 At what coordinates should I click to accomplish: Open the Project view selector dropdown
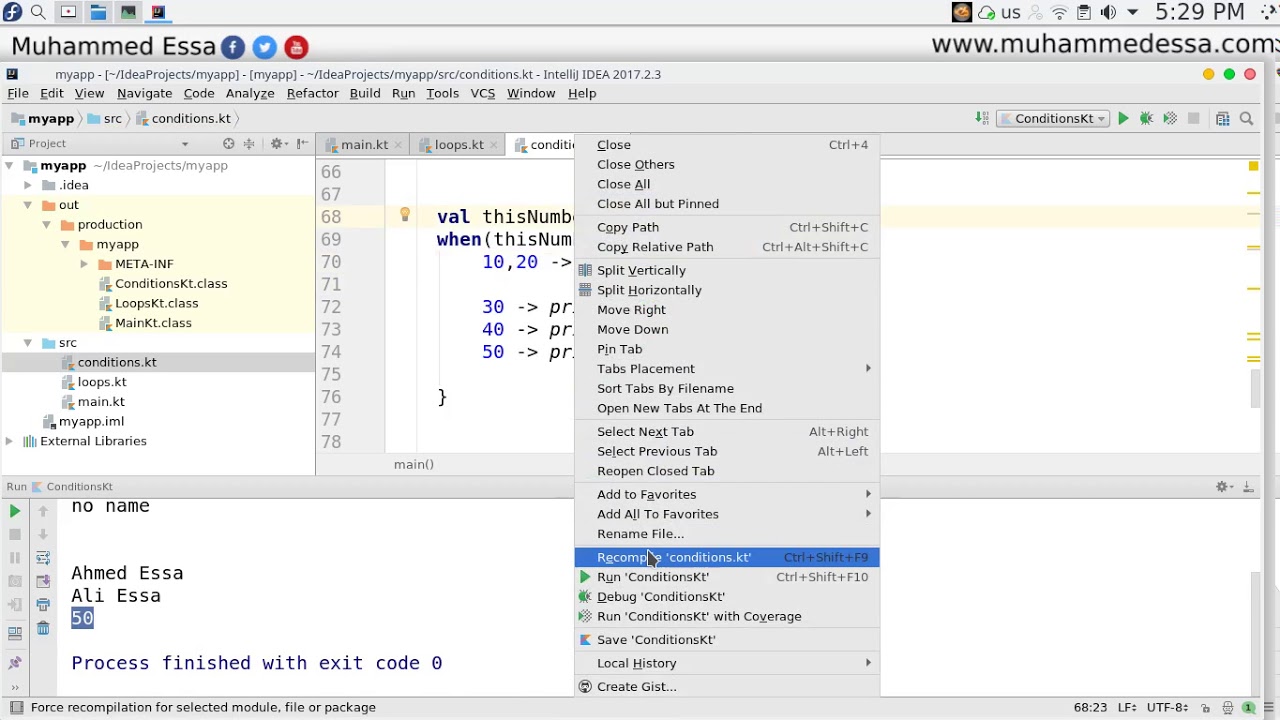point(184,144)
